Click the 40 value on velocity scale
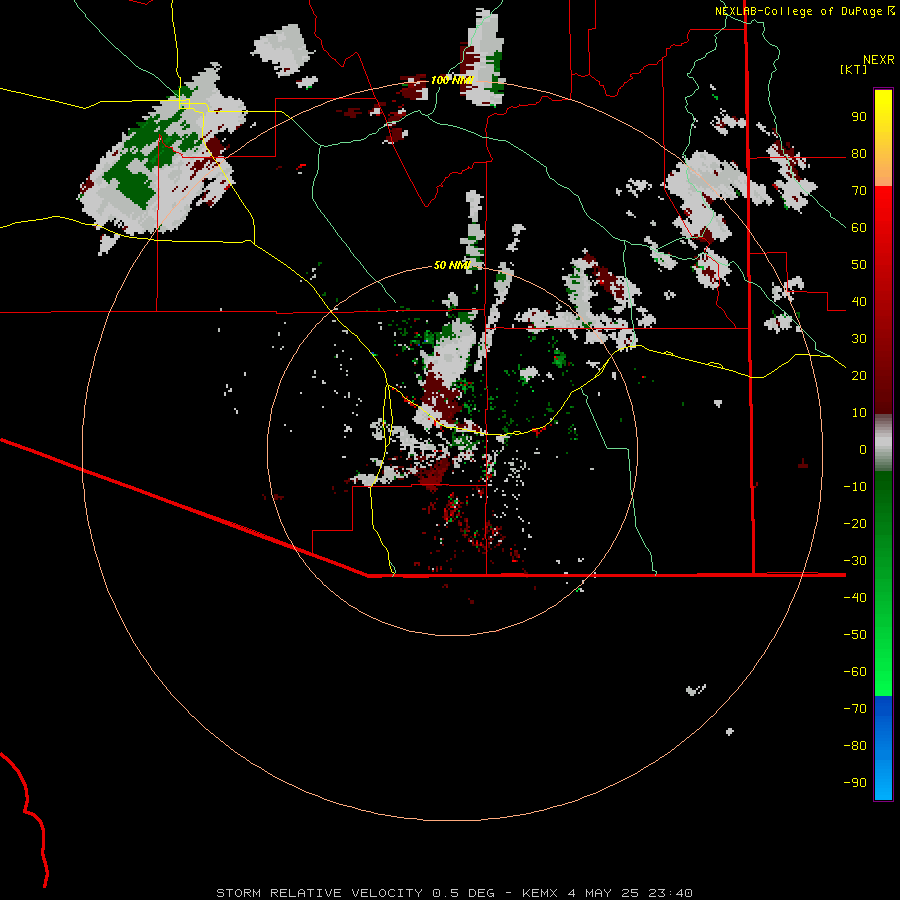This screenshot has width=900, height=900. (859, 301)
